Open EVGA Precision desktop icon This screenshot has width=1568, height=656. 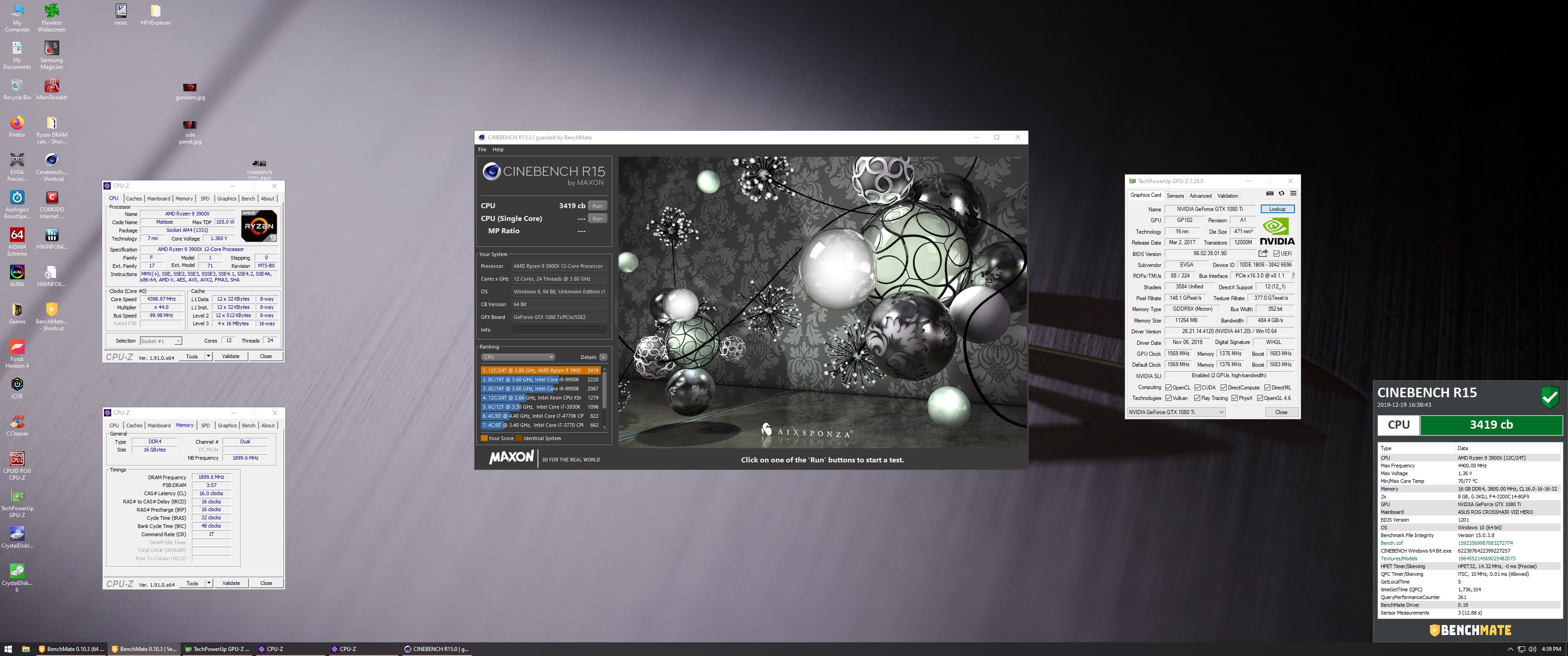(17, 167)
